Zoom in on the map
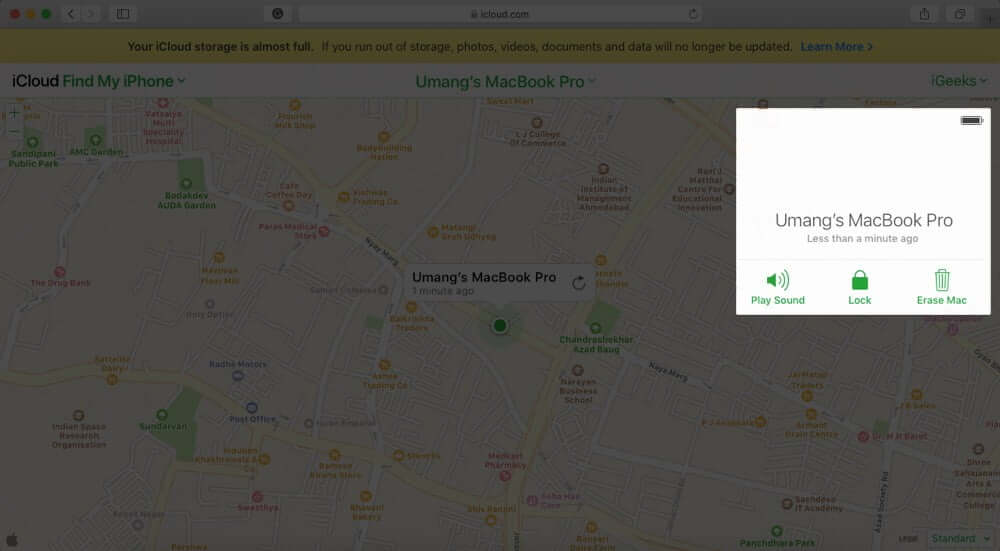Image resolution: width=1000 pixels, height=551 pixels. tap(14, 114)
